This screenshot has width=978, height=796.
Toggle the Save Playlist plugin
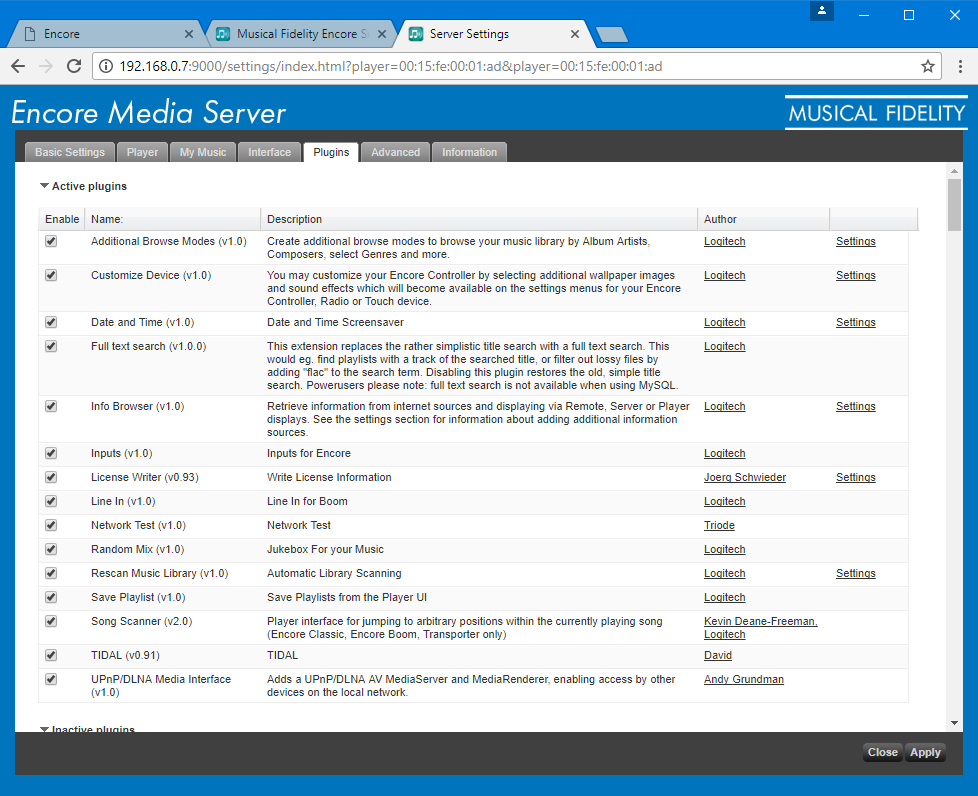tap(51, 597)
